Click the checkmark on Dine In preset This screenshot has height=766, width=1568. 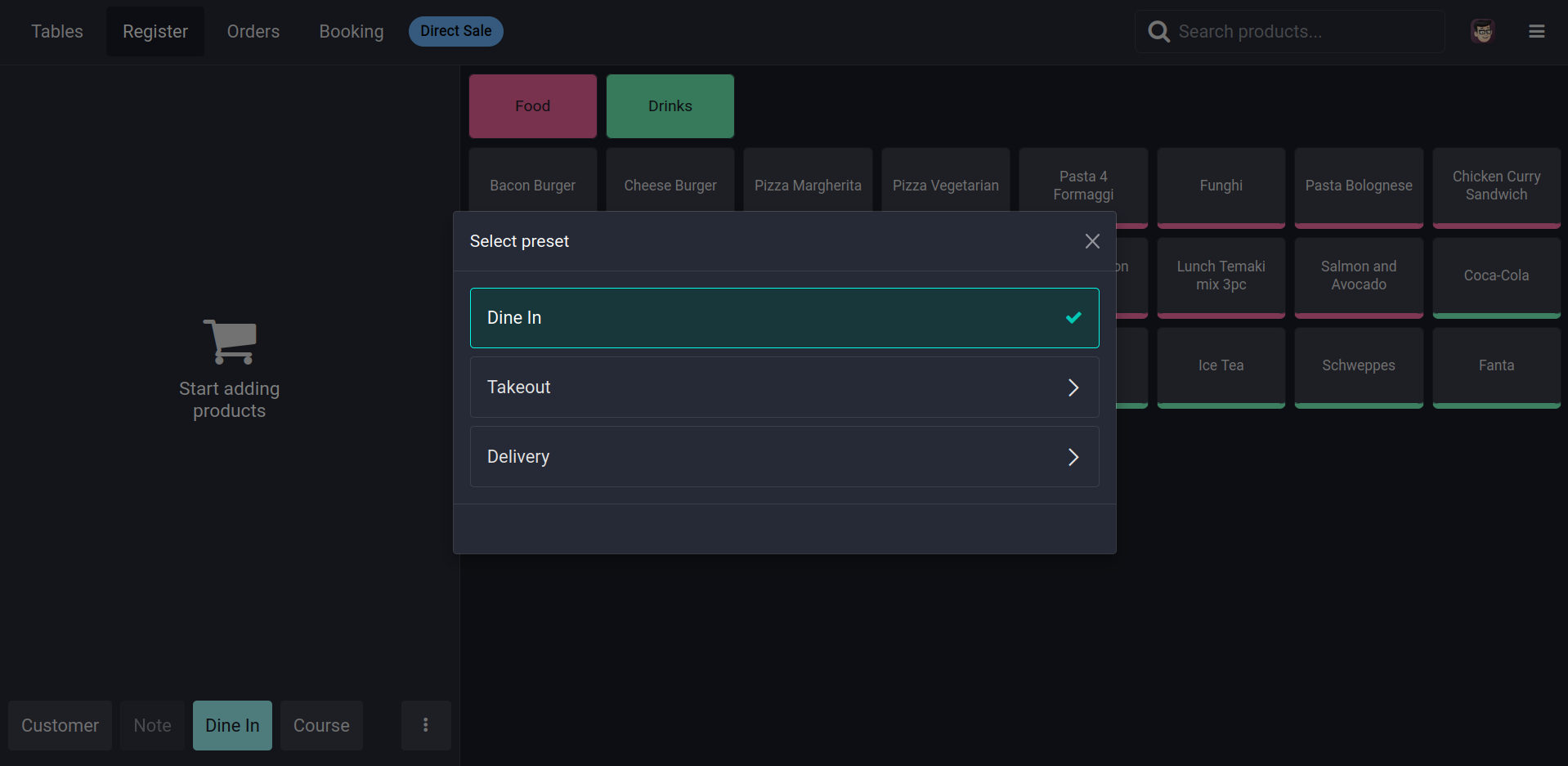(1073, 318)
